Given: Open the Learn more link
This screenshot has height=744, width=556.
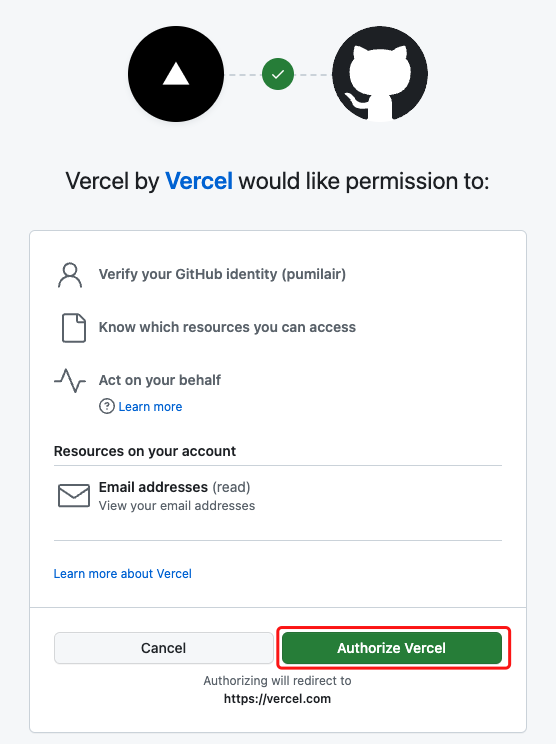Looking at the screenshot, I should pos(150,407).
